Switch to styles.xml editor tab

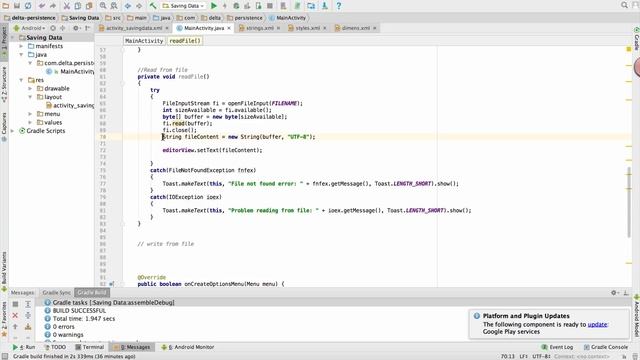(307, 28)
